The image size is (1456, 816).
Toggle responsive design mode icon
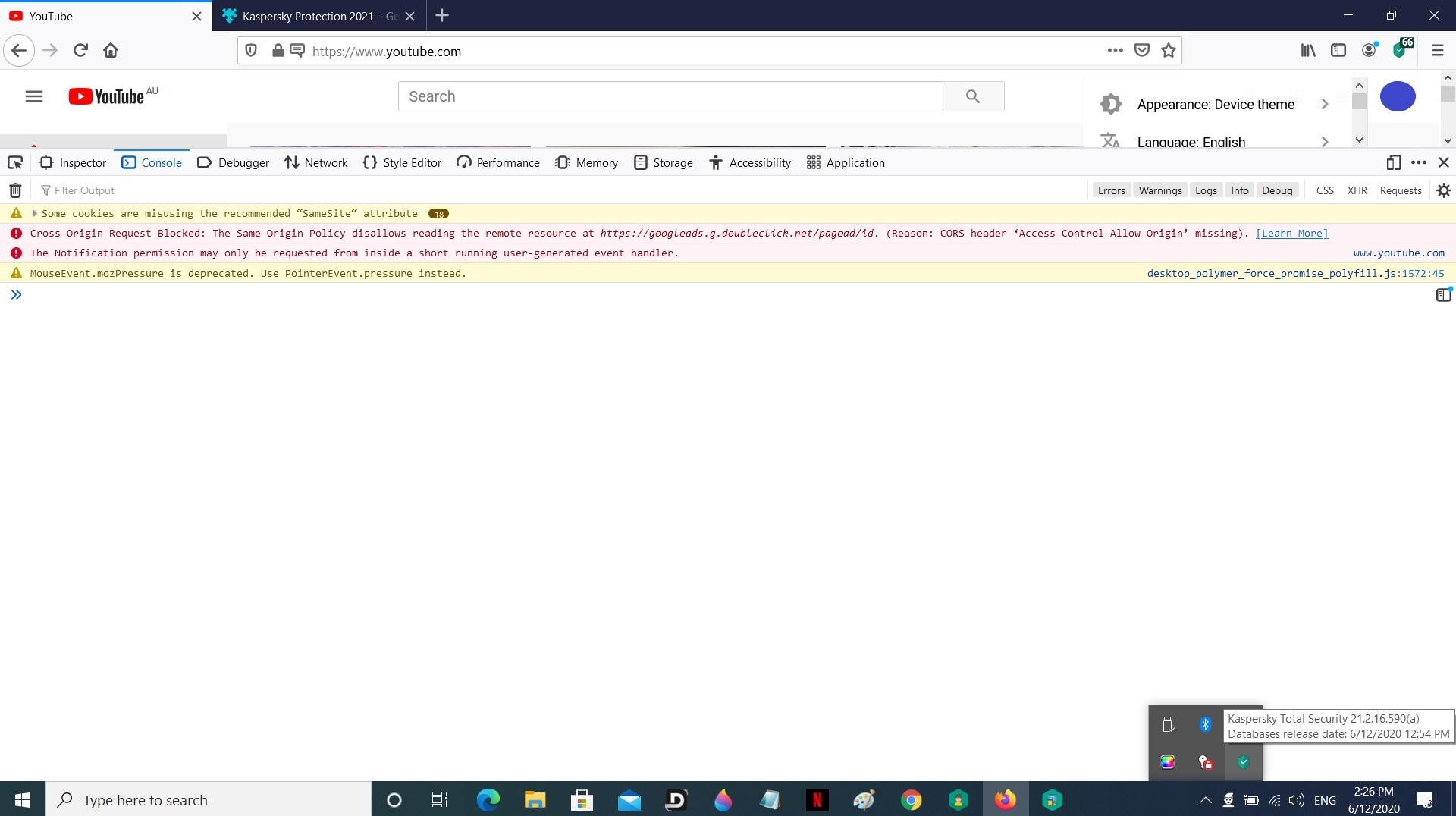click(x=1394, y=162)
